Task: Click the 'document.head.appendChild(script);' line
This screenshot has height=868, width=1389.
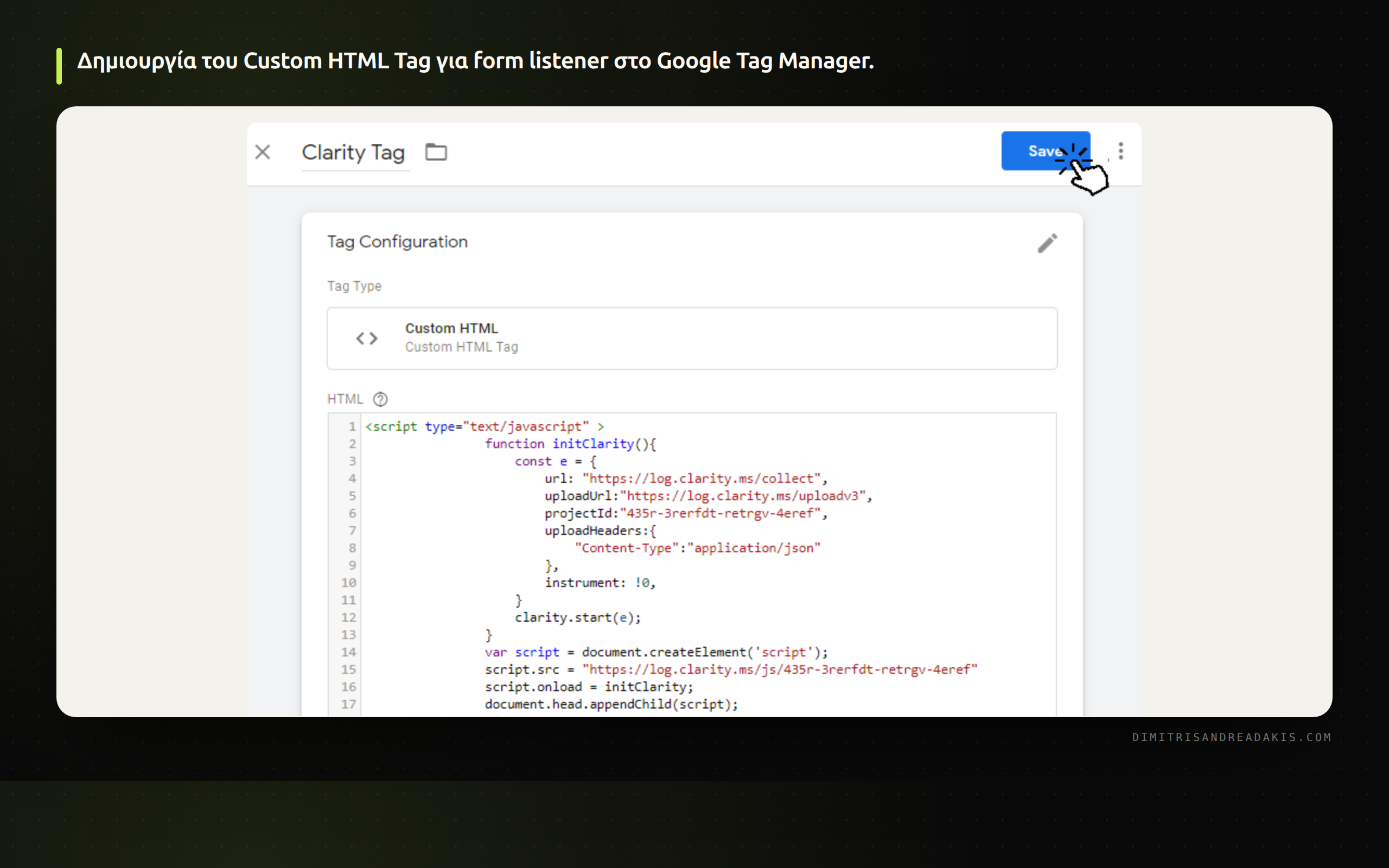Action: (x=611, y=704)
